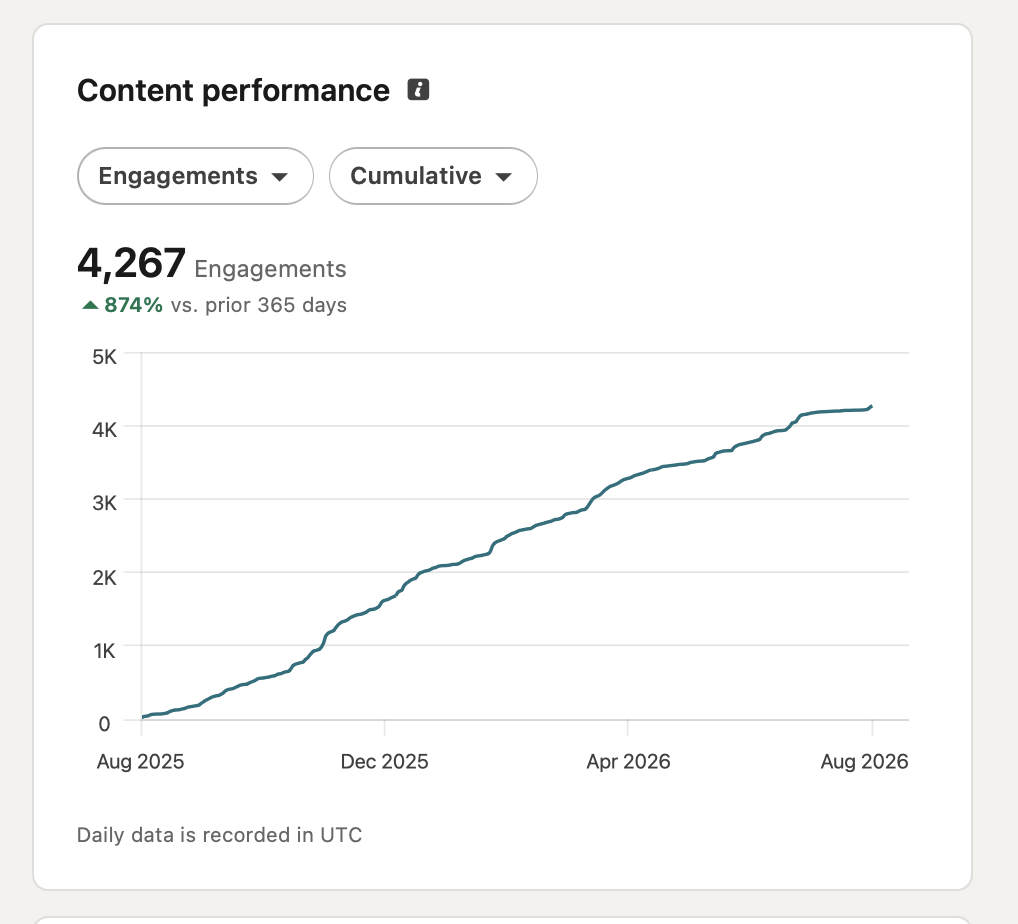Select the 4,267 engagements total
Viewport: 1018px width, 924px height.
click(131, 264)
